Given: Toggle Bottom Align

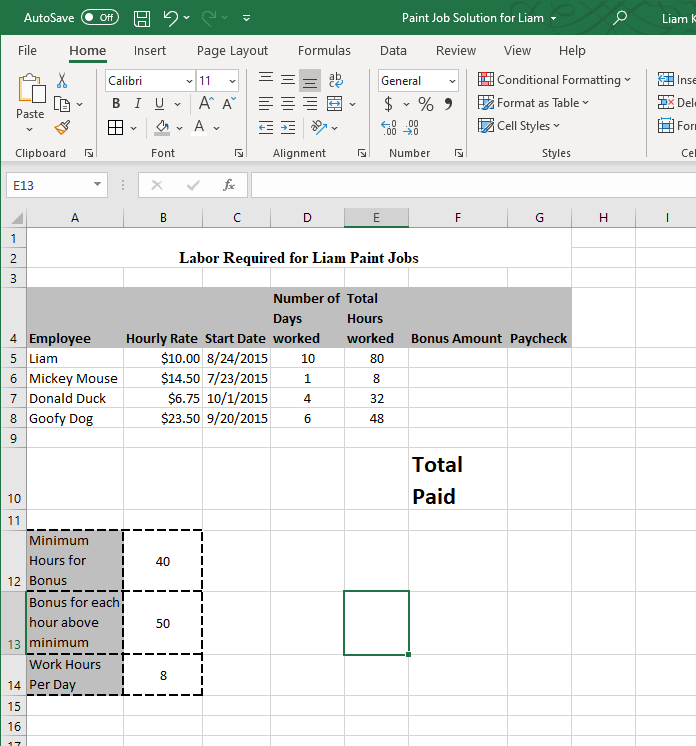Looking at the screenshot, I should pos(310,81).
